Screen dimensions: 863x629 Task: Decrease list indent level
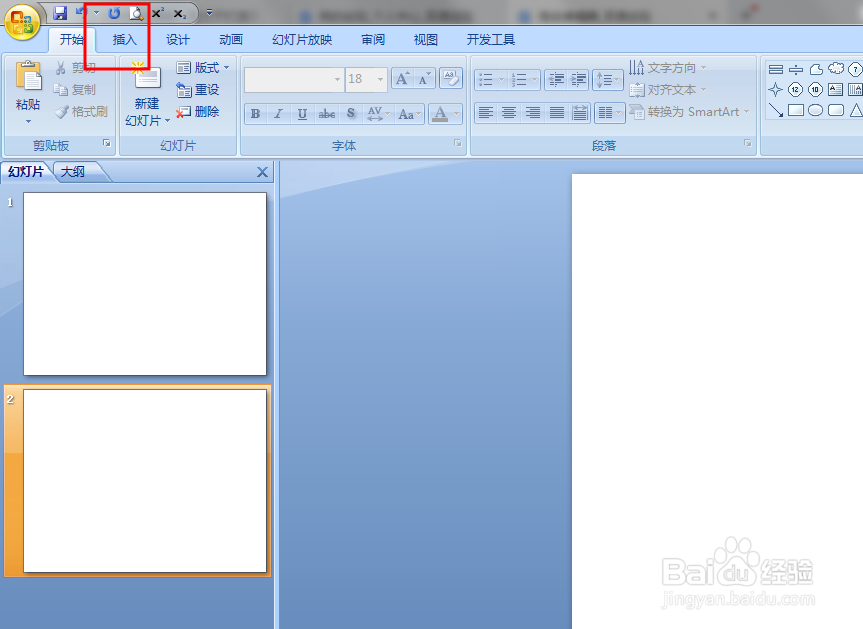coord(556,80)
